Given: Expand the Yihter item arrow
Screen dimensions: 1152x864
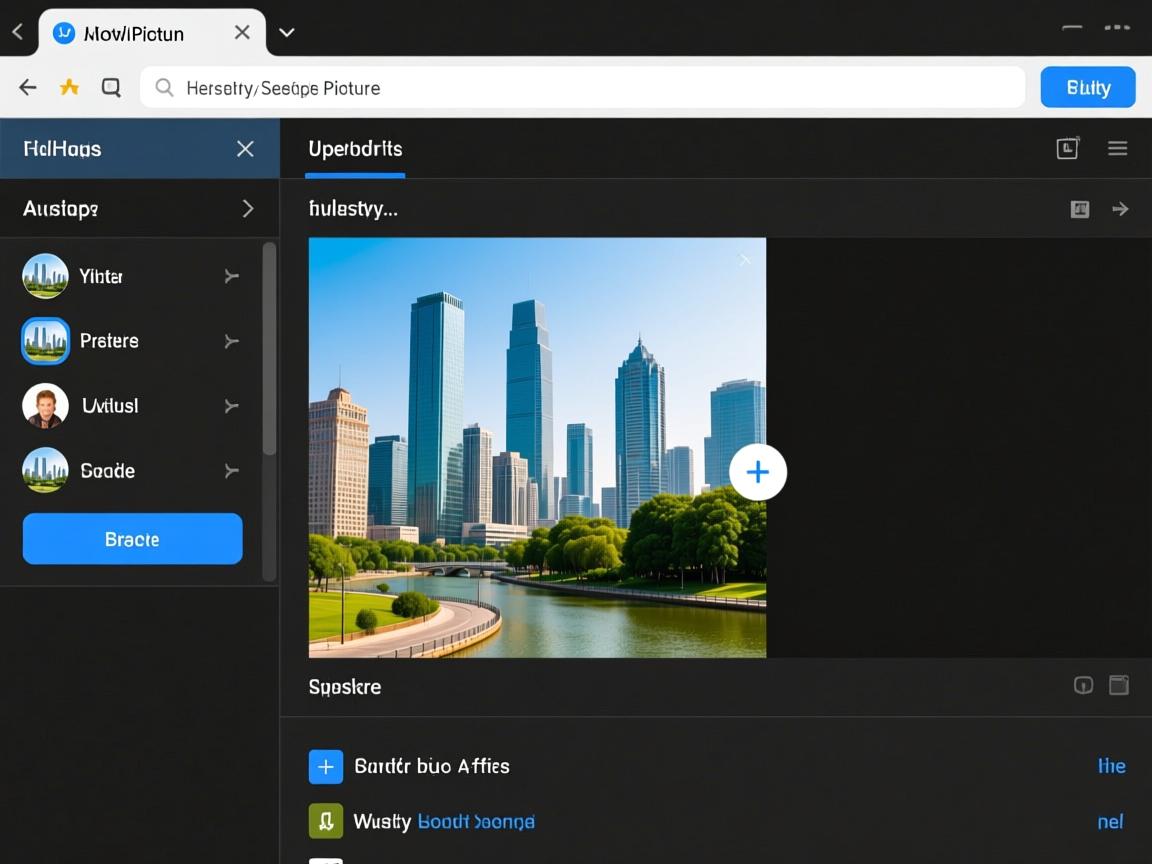Looking at the screenshot, I should (232, 276).
